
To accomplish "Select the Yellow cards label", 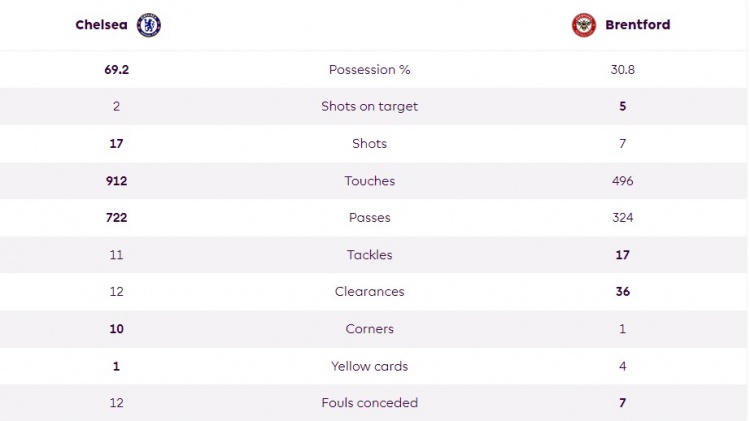I will [x=369, y=366].
